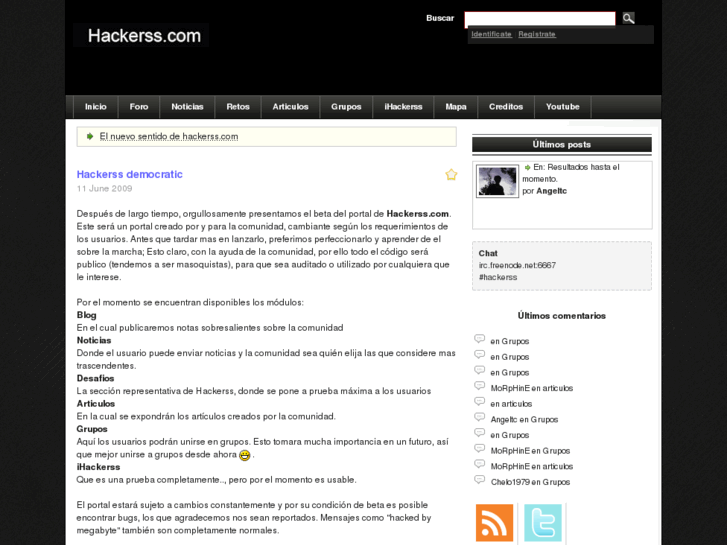This screenshot has height=545, width=727.
Task: Click the Registrate sign-up link
Action: pos(537,34)
